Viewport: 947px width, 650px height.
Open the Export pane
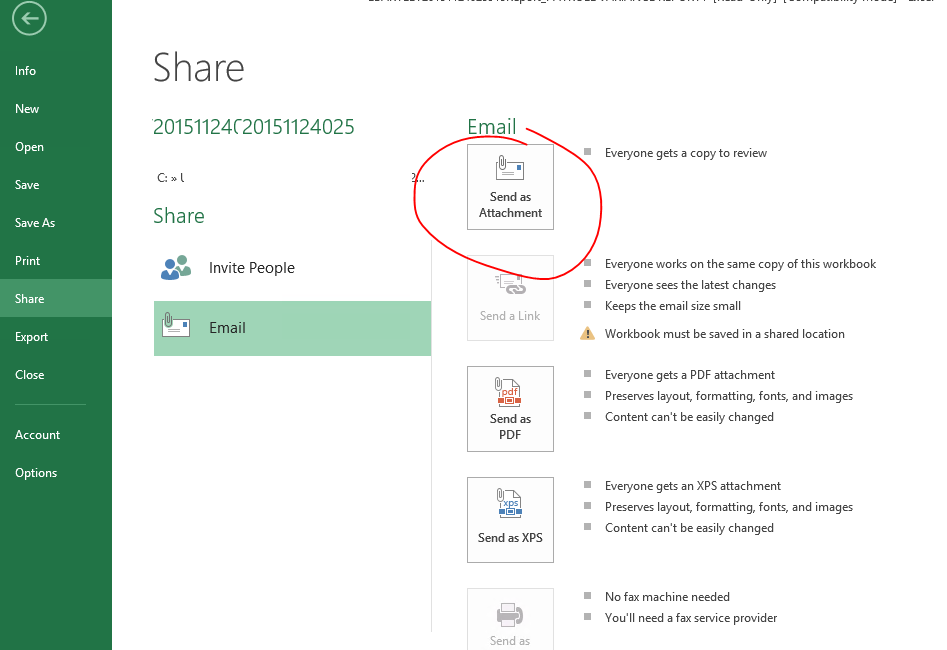click(x=31, y=336)
